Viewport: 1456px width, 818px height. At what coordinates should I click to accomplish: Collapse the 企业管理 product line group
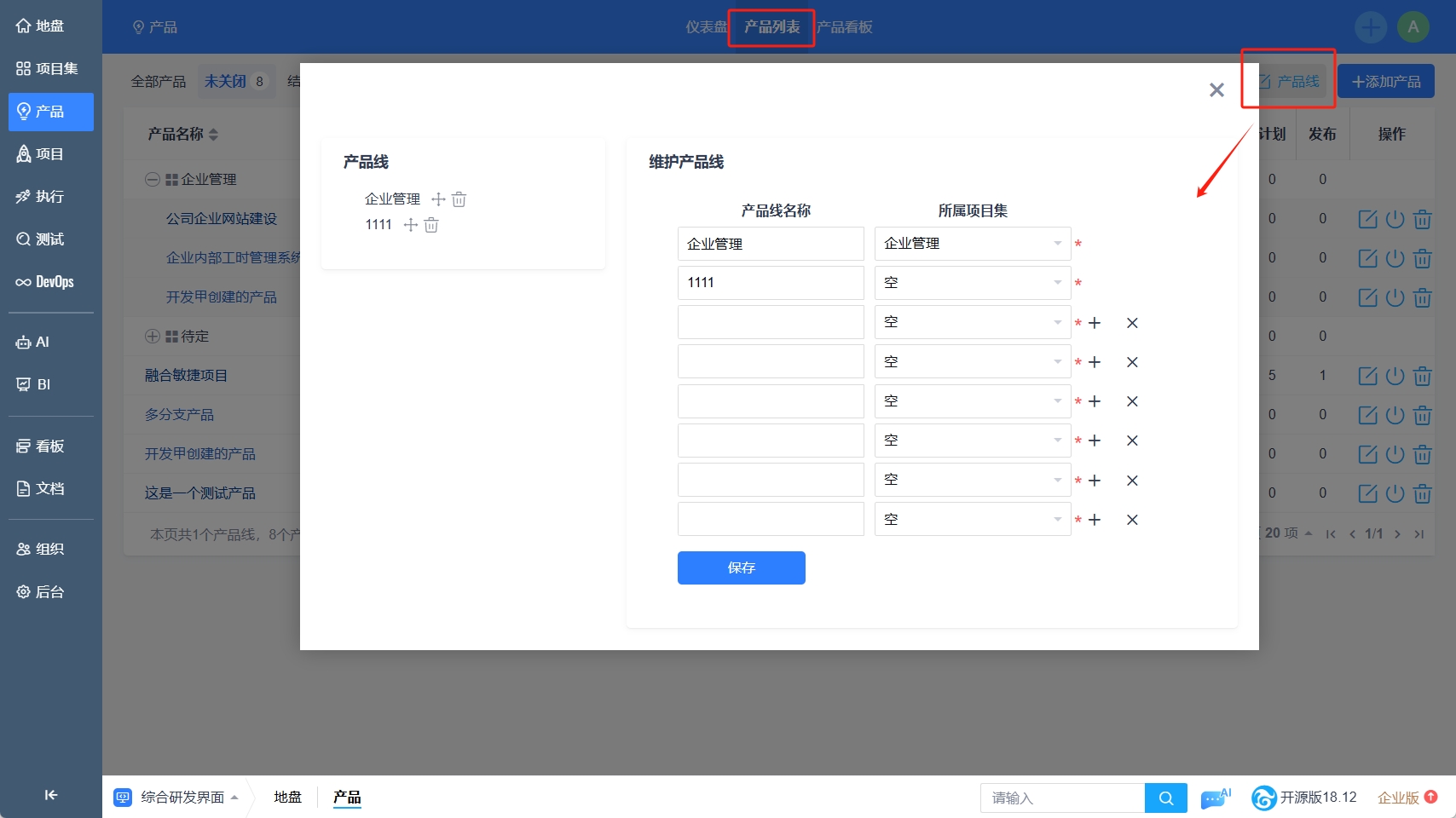coord(152,180)
